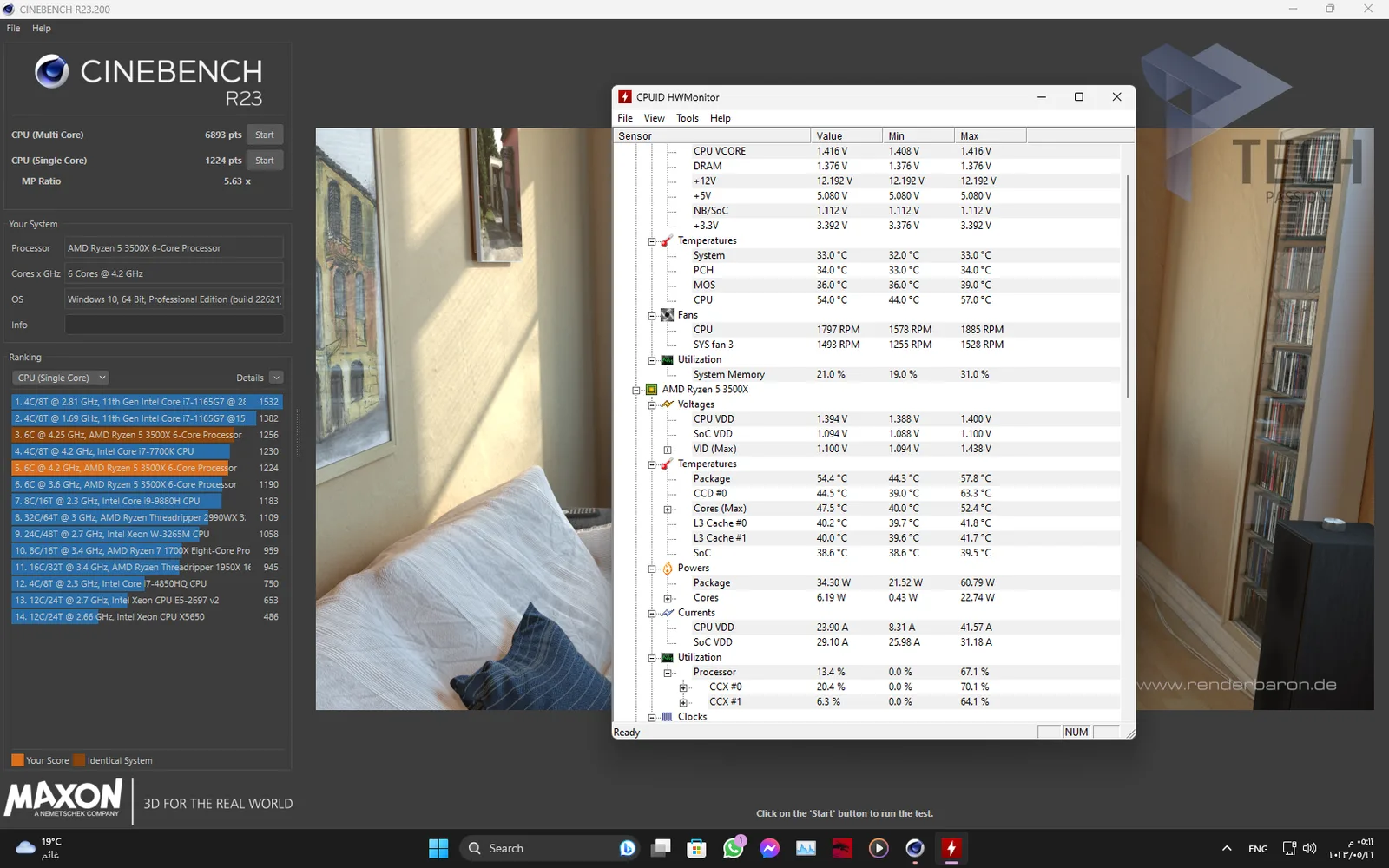Open the Windows Start menu

coord(438,848)
